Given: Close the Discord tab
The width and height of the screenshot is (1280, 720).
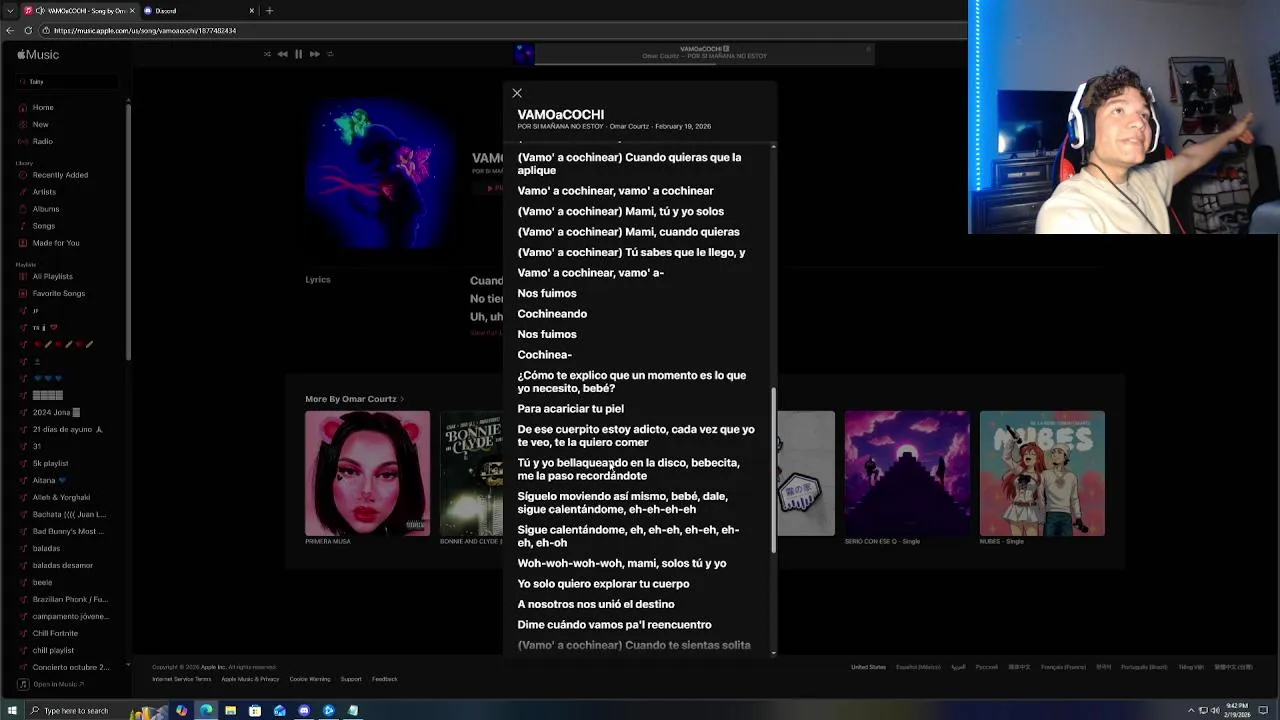Looking at the screenshot, I should pos(252,11).
